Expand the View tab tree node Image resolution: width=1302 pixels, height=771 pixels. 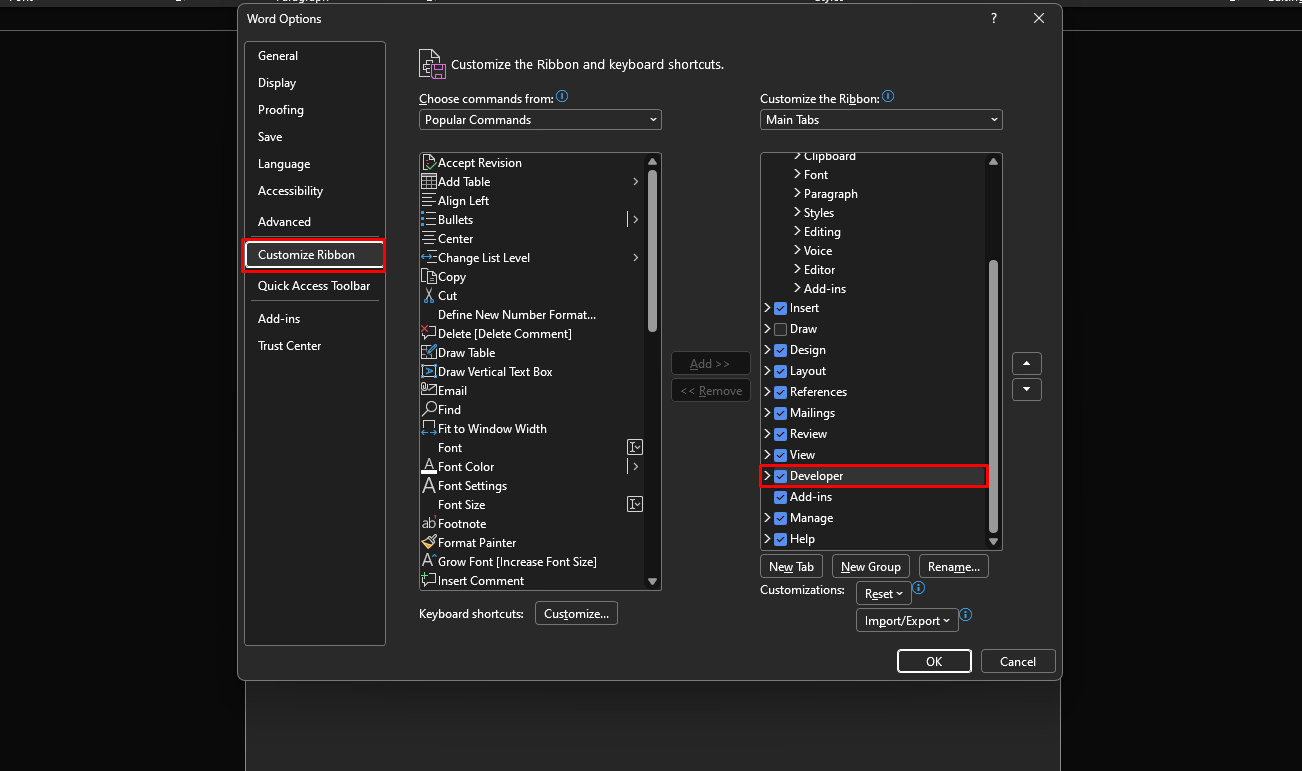pos(767,455)
